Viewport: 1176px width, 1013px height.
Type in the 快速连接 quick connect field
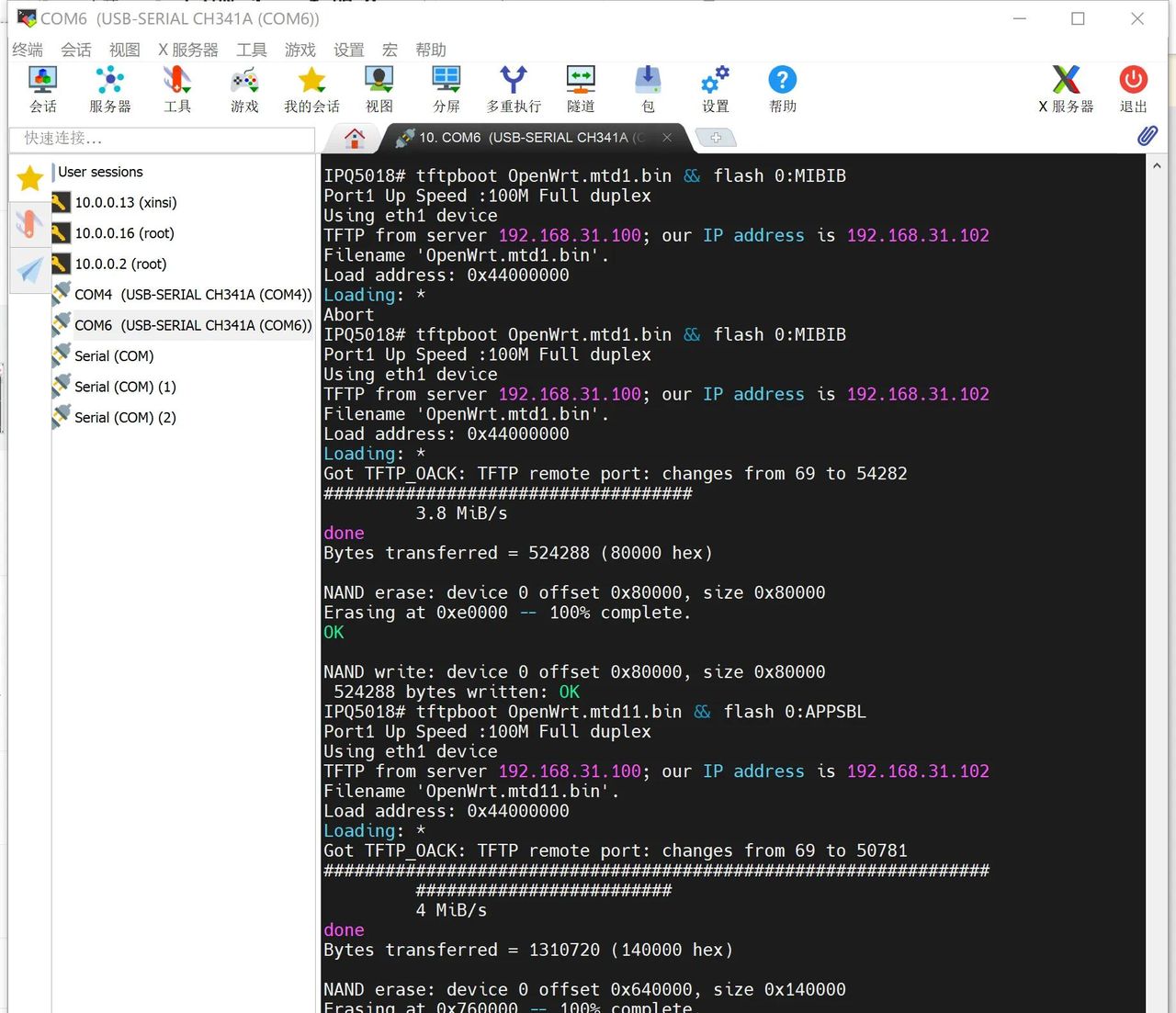162,139
